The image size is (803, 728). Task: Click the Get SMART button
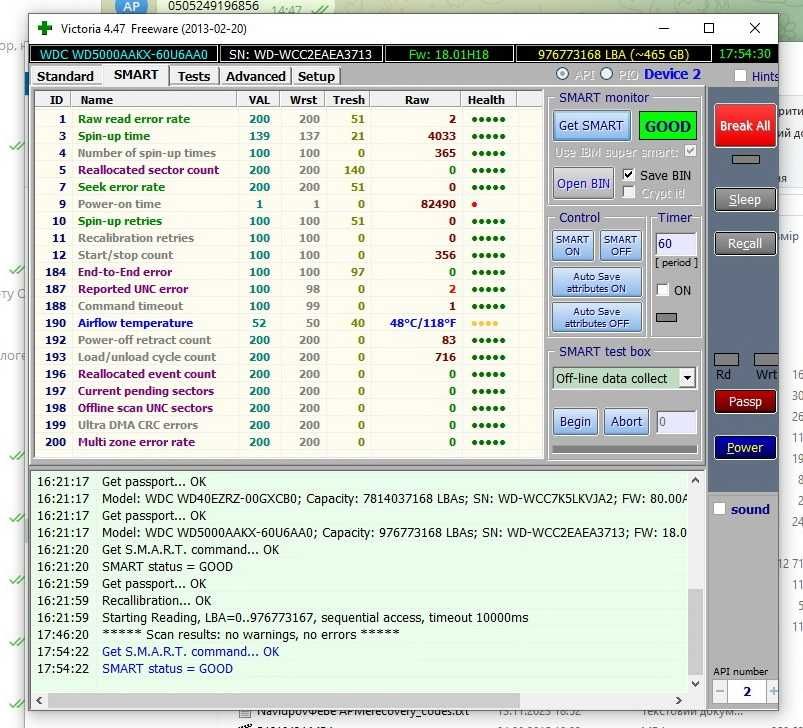(591, 126)
